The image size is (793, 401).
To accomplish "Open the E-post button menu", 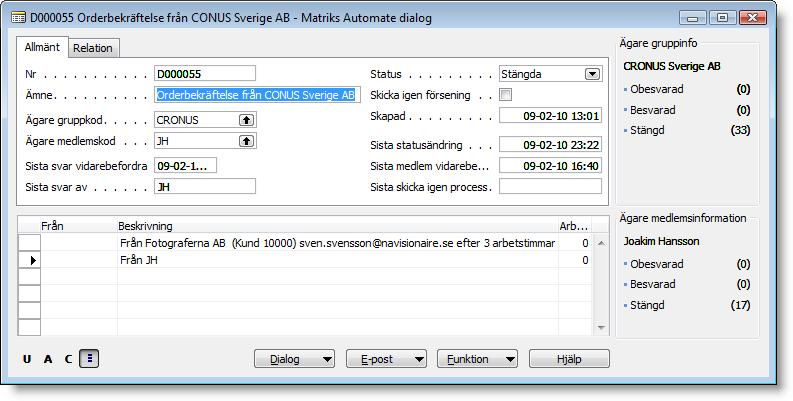I will click(386, 359).
